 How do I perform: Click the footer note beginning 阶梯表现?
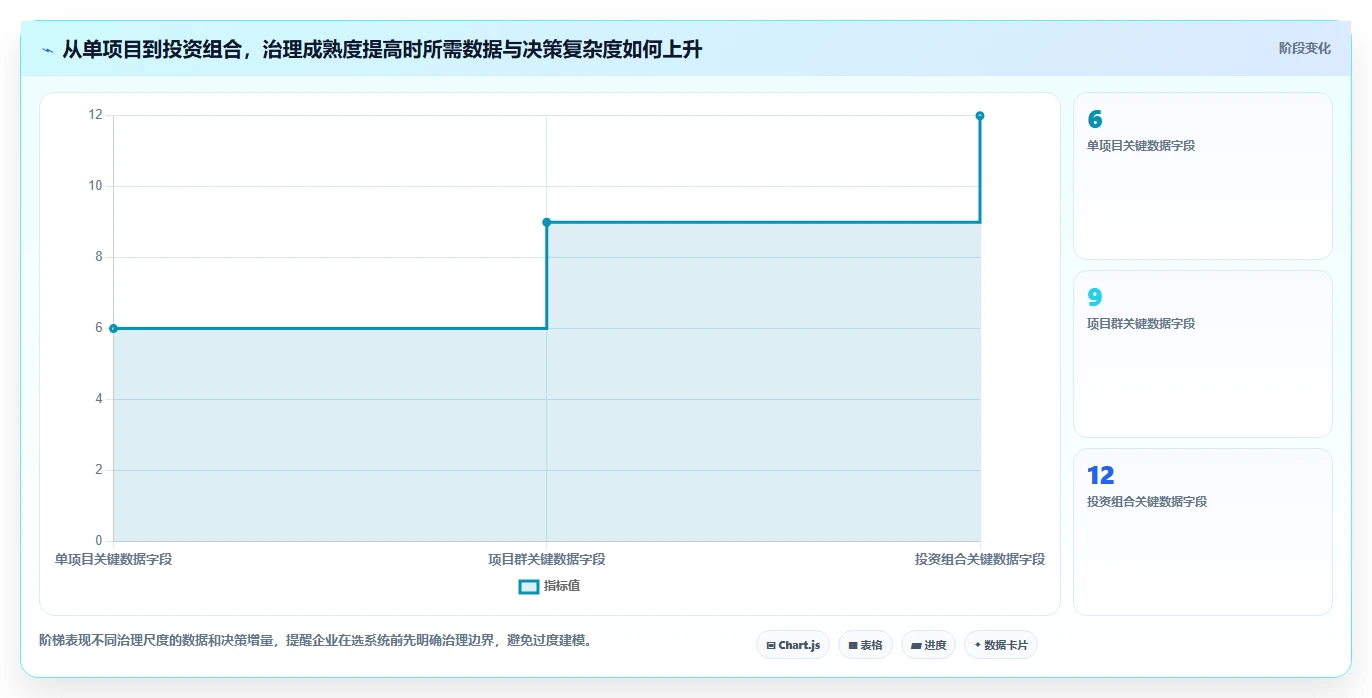pos(318,640)
